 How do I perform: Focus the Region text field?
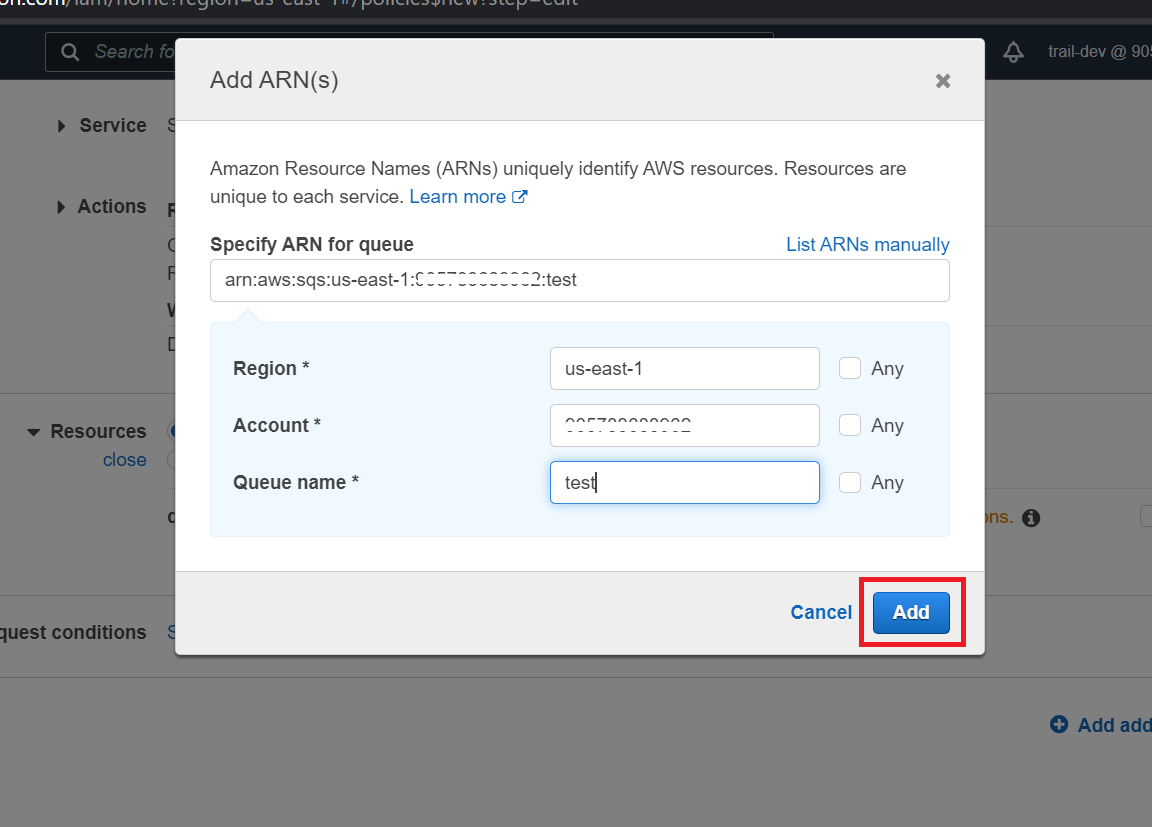(x=684, y=368)
